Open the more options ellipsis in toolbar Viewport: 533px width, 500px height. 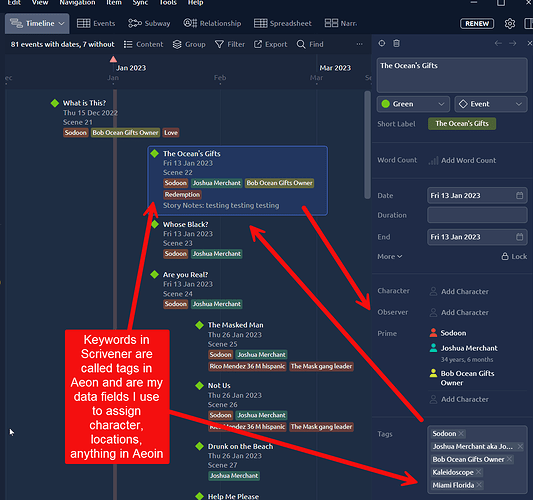click(x=359, y=44)
